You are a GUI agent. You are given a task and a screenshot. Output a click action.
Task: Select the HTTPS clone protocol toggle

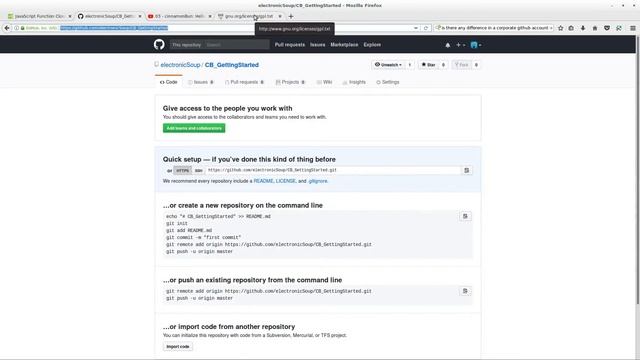tap(182, 171)
